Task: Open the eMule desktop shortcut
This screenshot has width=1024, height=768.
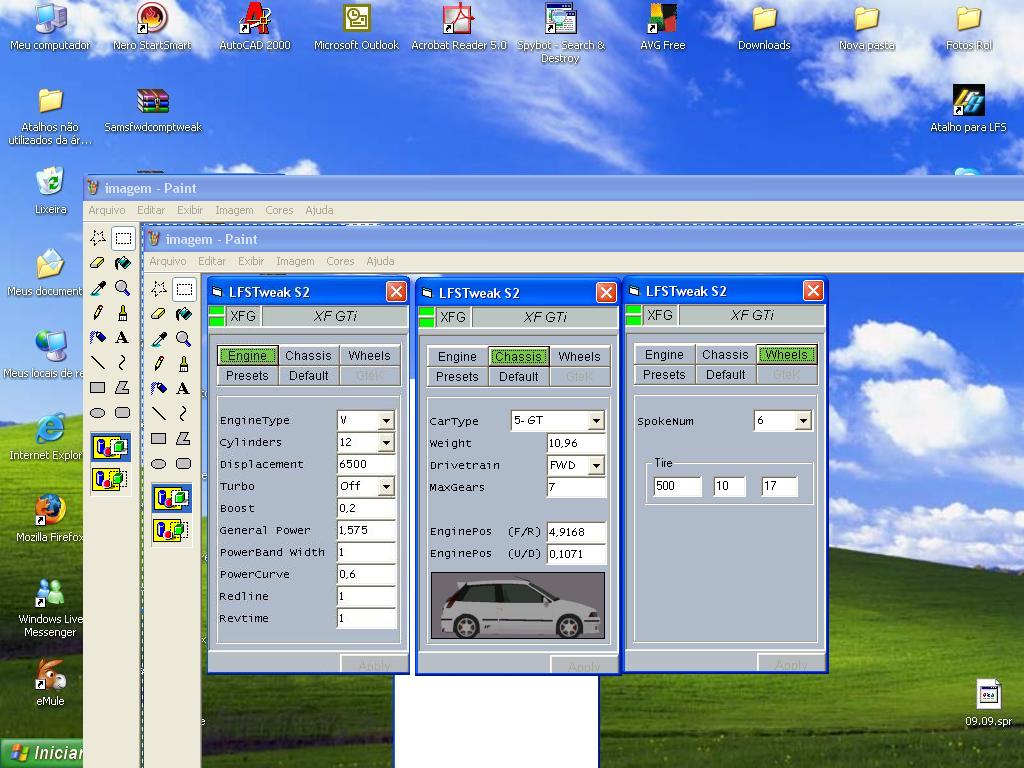Action: tap(50, 683)
